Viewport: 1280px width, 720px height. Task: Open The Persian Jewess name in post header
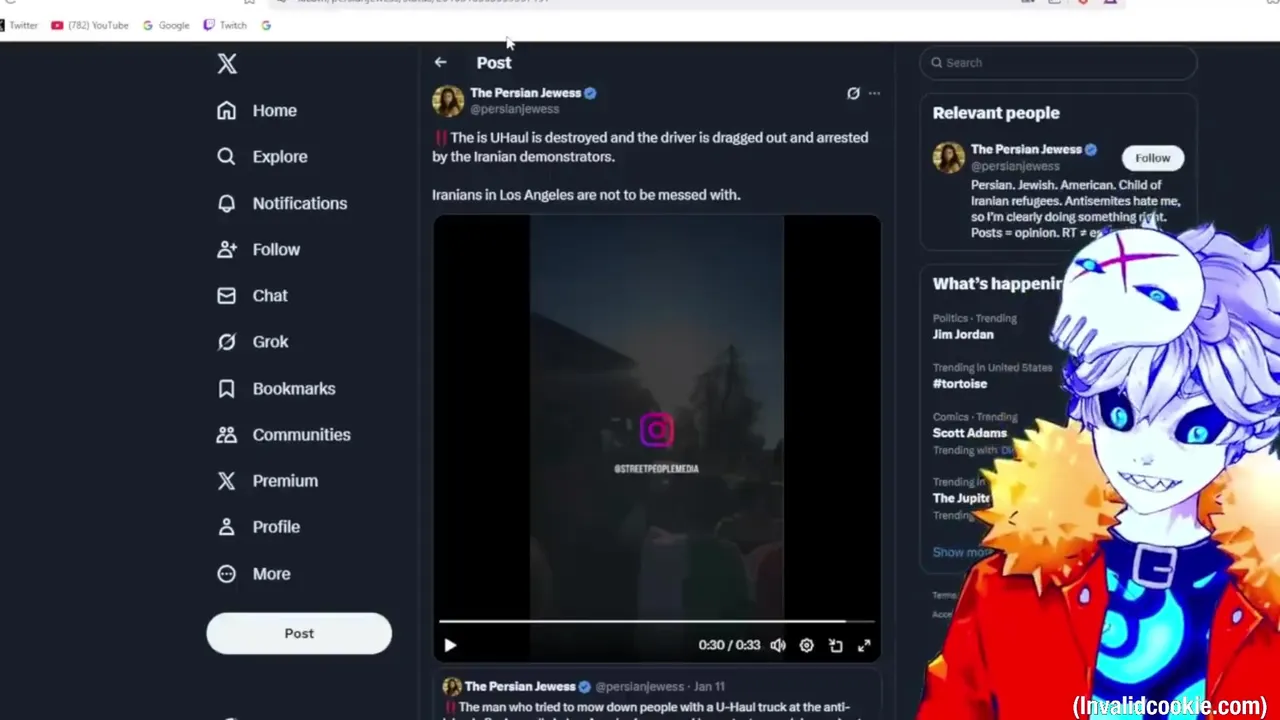coord(525,92)
